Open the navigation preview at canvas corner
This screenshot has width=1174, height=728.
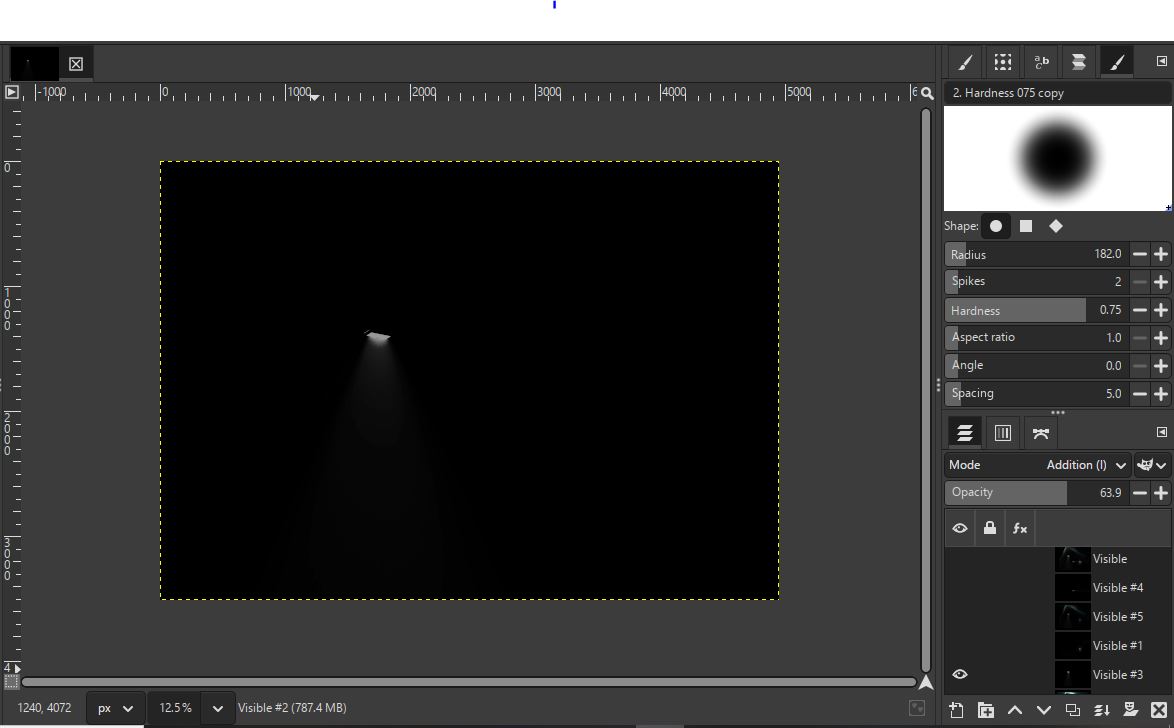(x=926, y=682)
